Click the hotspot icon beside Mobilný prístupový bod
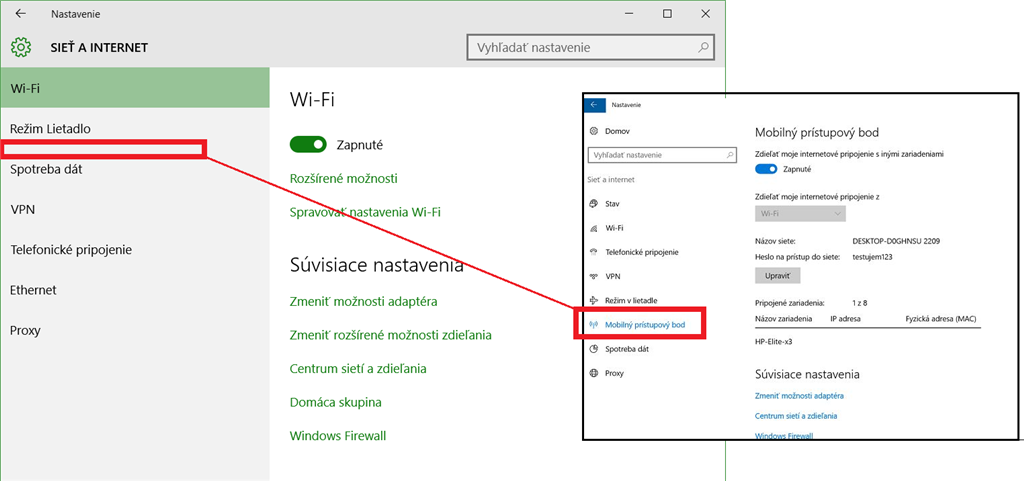Screen dimensions: 1024x481 pos(594,324)
